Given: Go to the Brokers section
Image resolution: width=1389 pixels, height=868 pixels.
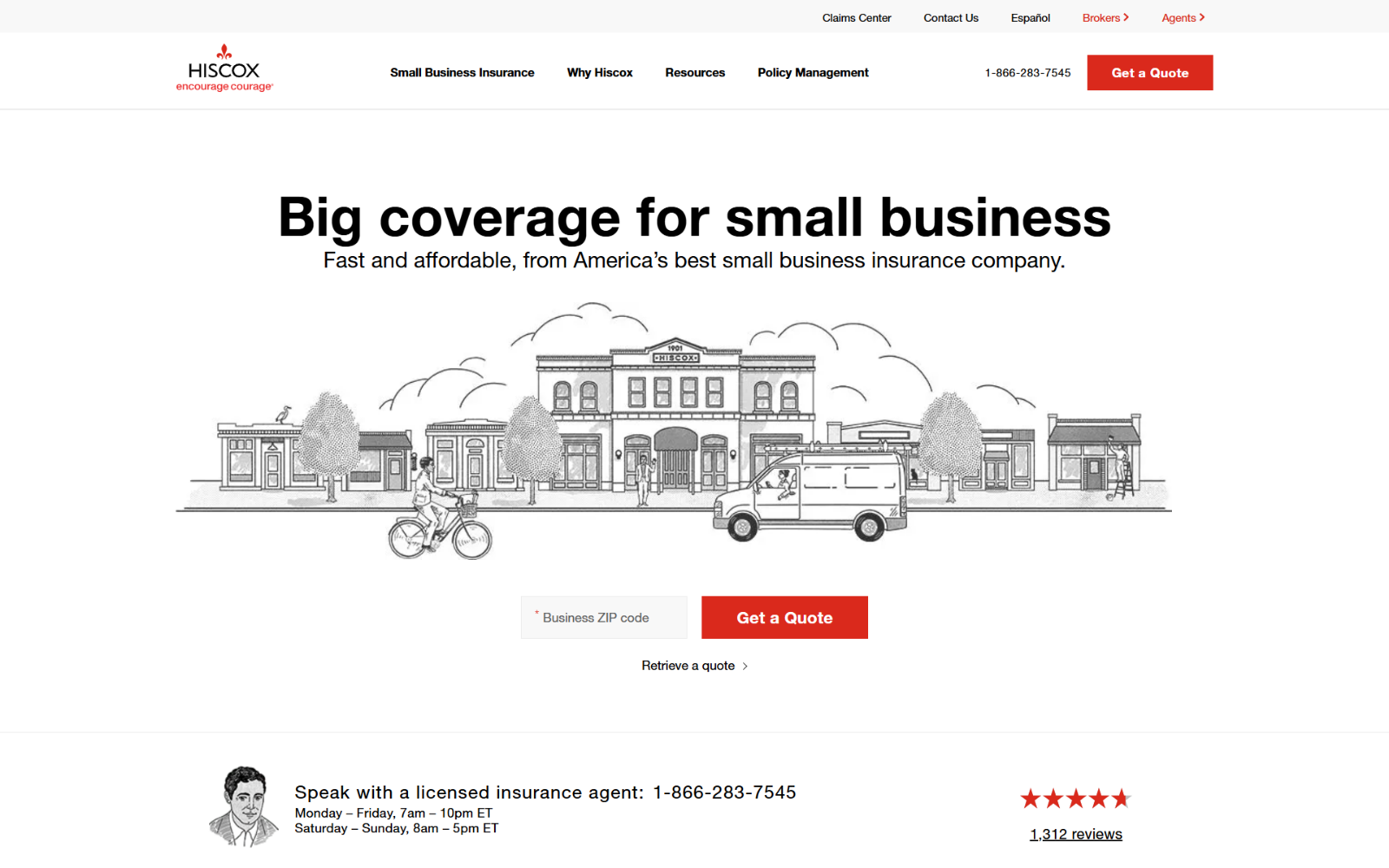Looking at the screenshot, I should pos(1105,18).
